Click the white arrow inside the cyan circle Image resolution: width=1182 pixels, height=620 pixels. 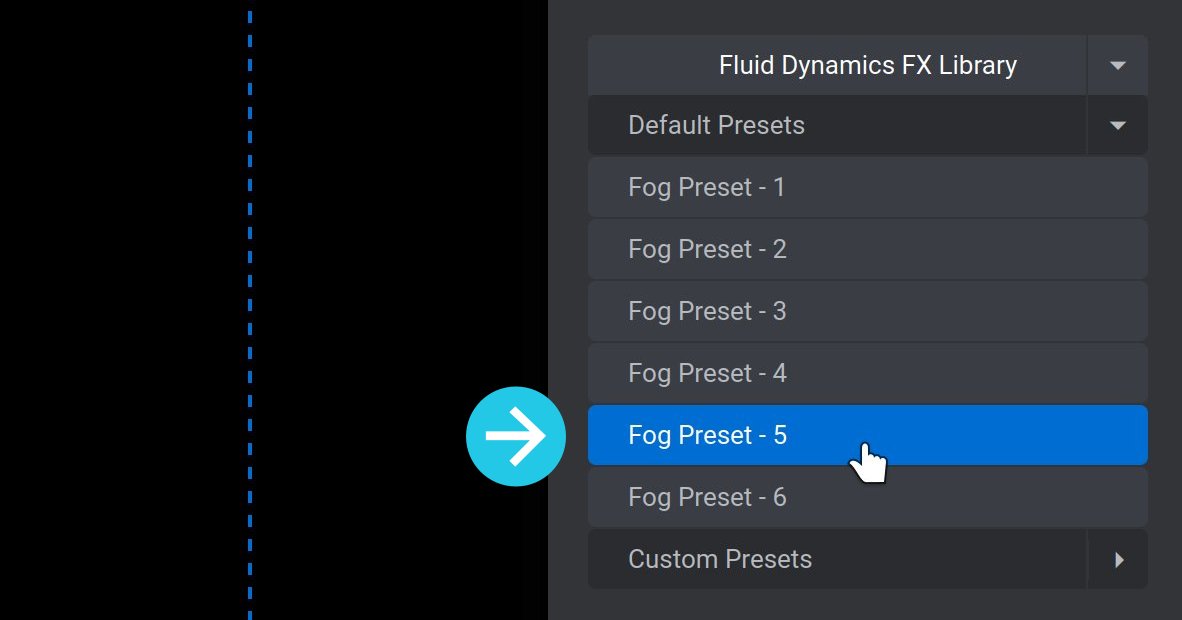[x=516, y=436]
